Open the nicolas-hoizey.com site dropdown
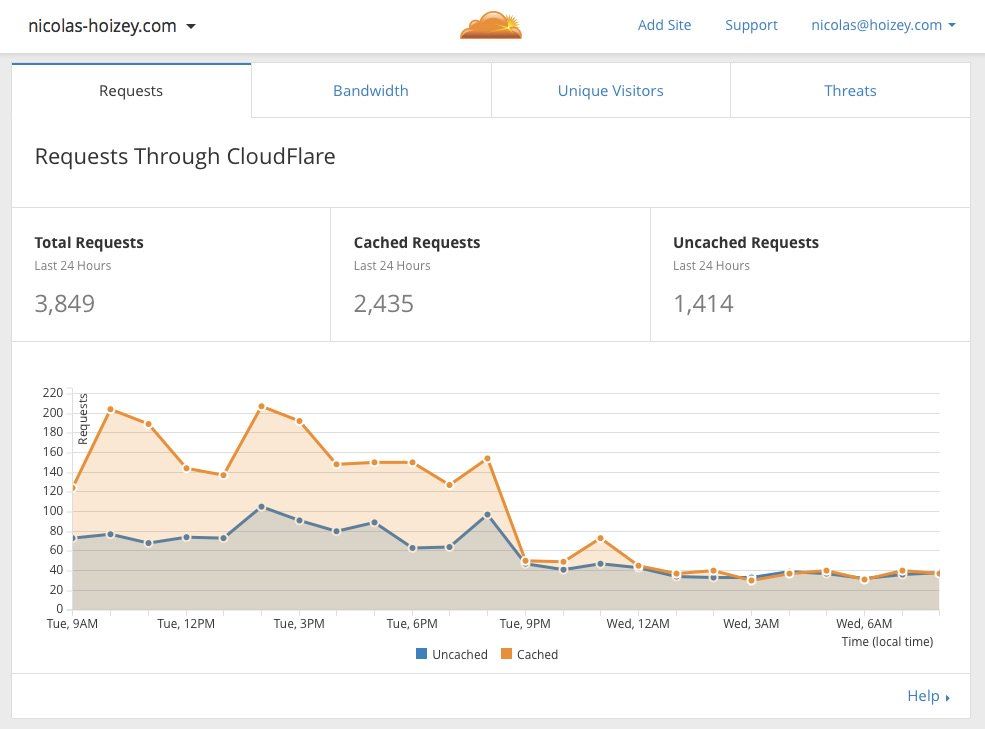This screenshot has width=985, height=729. 112,26
